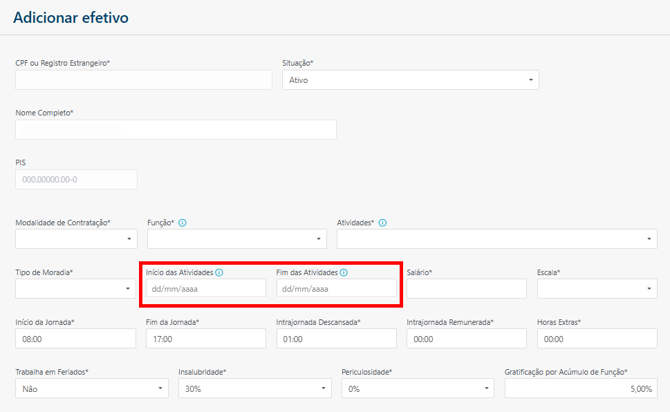This screenshot has width=670, height=412.
Task: Open the Tipo de Moradia dropdown
Action: (76, 289)
